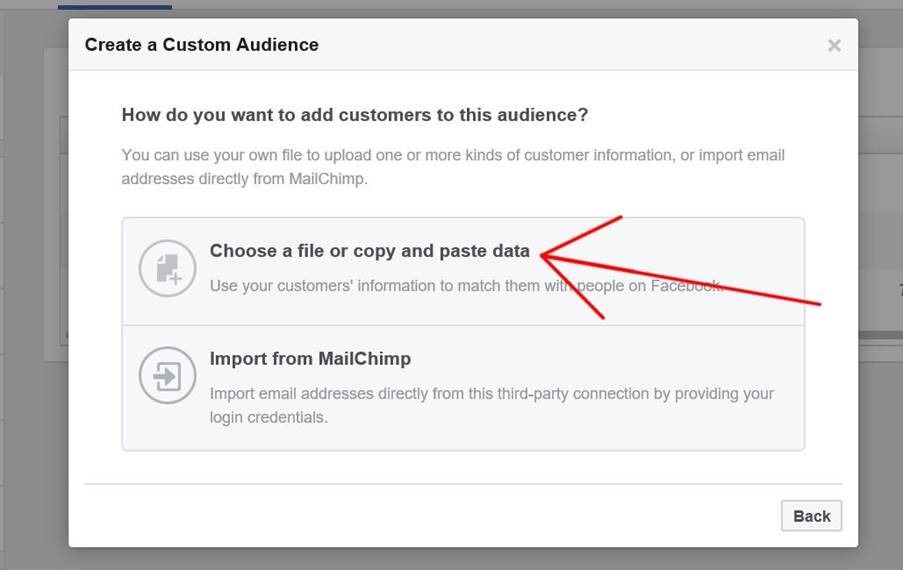
Task: Click the blue highlighted tab behind the dialog
Action: pos(114,5)
